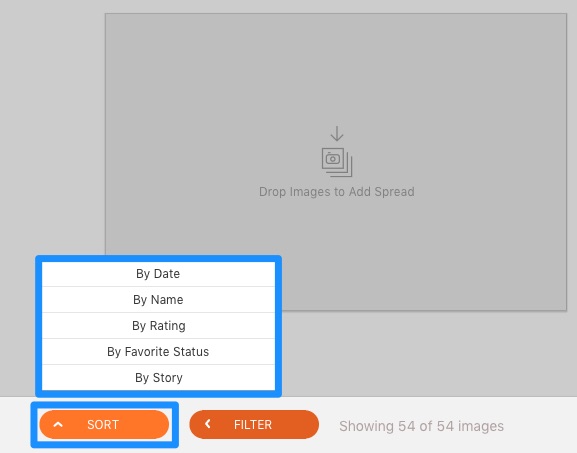The height and width of the screenshot is (453, 577).
Task: Click the down arrow icon above camera
Action: point(337,134)
